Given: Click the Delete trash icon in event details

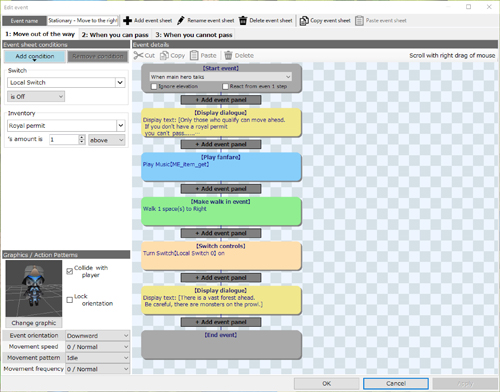Looking at the screenshot, I should tap(228, 55).
